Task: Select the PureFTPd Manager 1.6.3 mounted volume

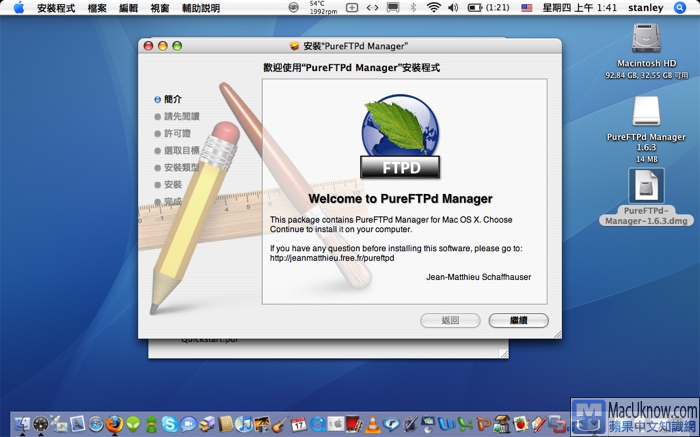Action: [646, 111]
